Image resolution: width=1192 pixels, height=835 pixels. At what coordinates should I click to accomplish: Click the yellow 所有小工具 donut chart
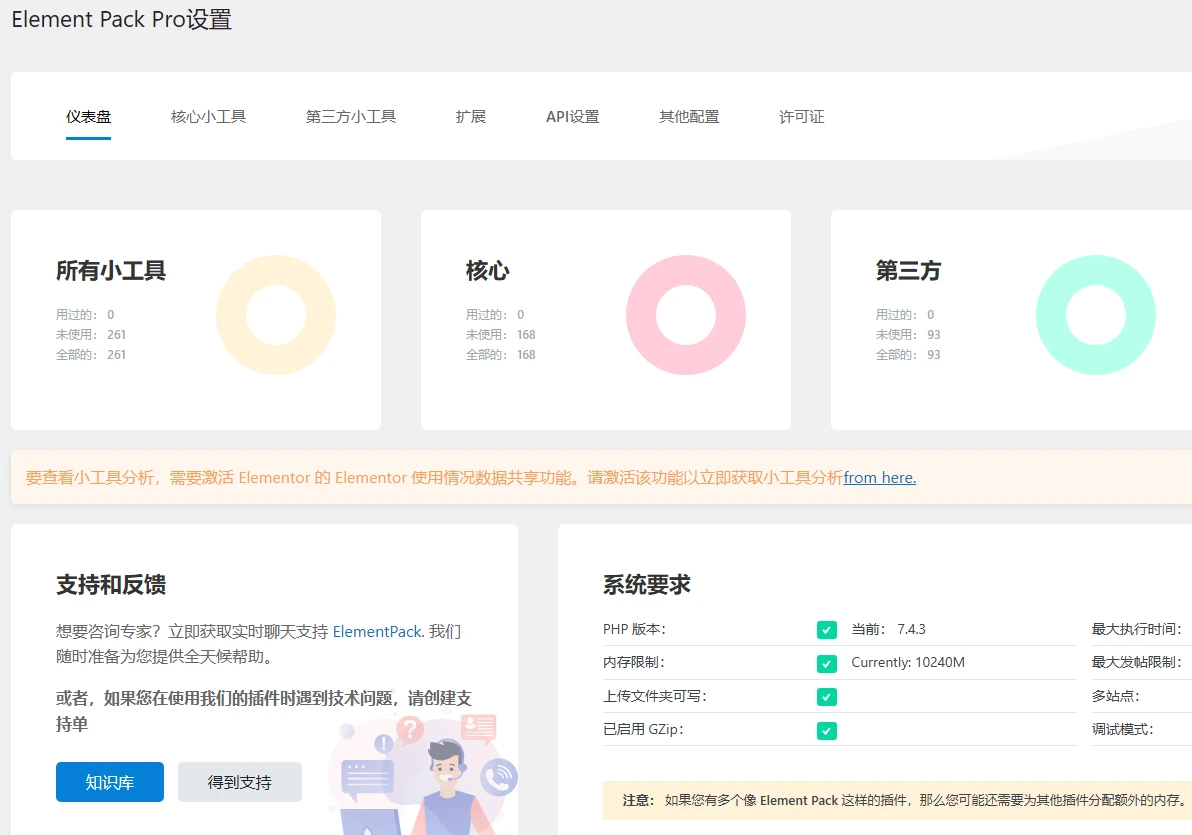[x=275, y=315]
